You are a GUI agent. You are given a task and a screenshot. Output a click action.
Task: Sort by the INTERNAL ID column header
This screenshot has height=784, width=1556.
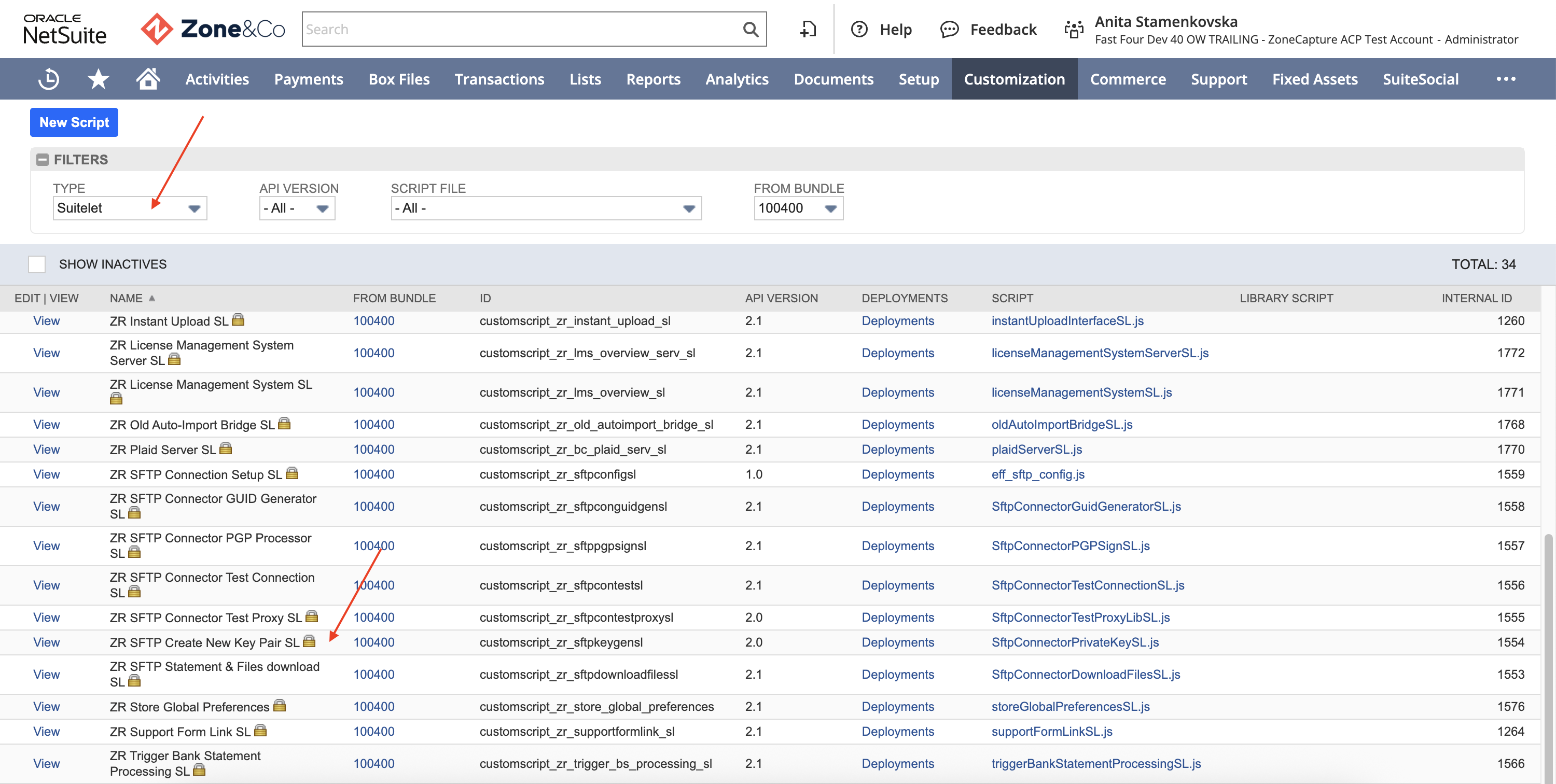point(1476,298)
